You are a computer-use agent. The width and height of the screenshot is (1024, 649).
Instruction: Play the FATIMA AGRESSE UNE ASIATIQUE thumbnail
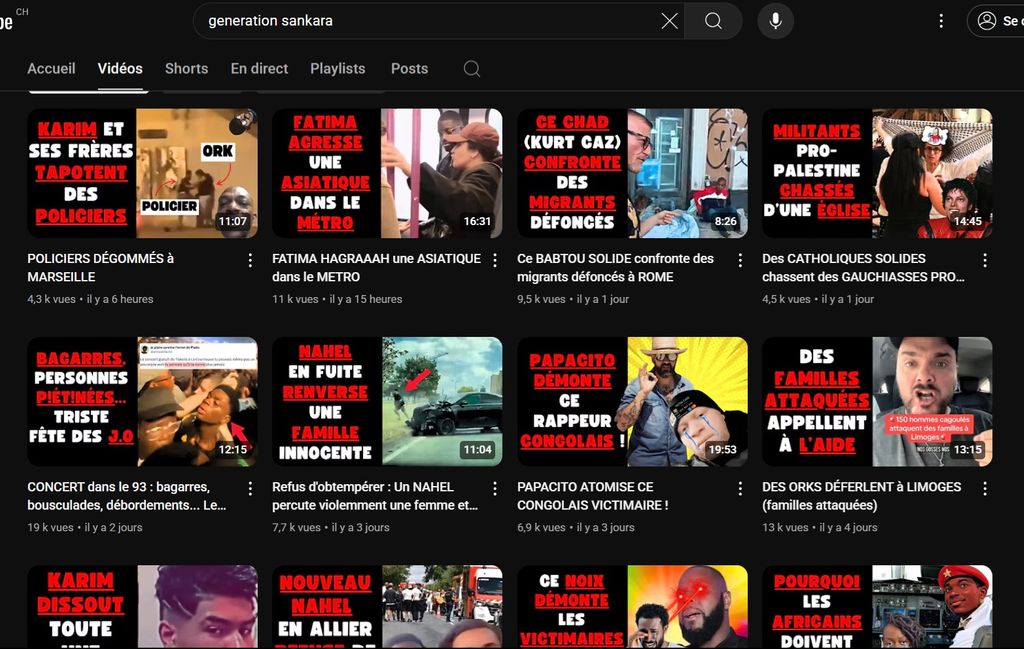pos(387,173)
